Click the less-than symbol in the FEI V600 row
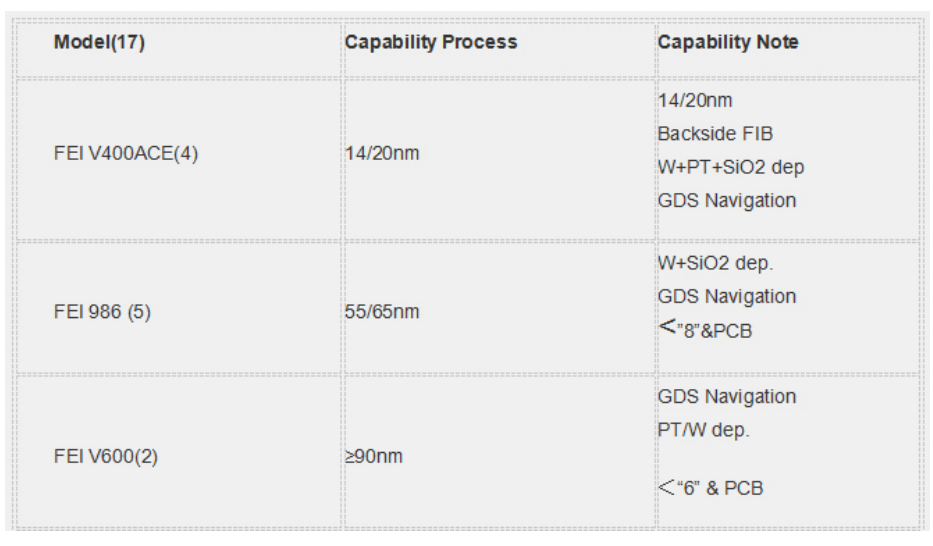Image resolution: width=933 pixels, height=546 pixels. pyautogui.click(x=668, y=489)
